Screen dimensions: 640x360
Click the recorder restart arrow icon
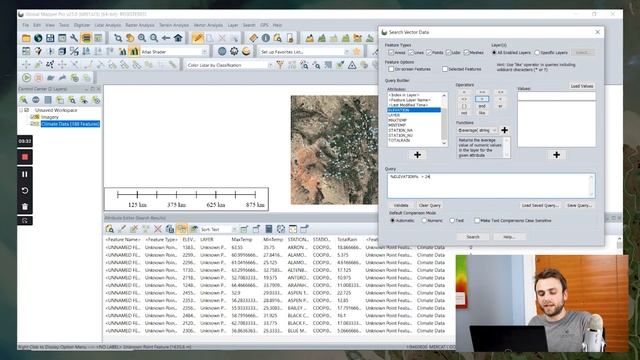tap(25, 191)
